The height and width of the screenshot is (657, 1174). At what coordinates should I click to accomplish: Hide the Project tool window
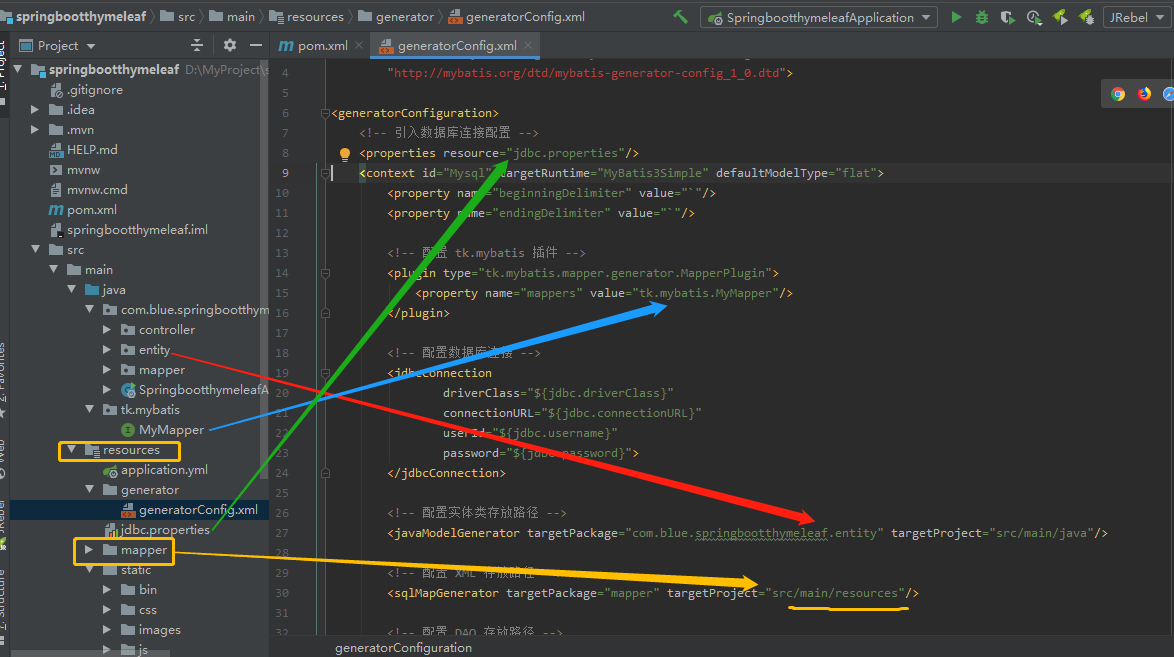click(x=256, y=46)
